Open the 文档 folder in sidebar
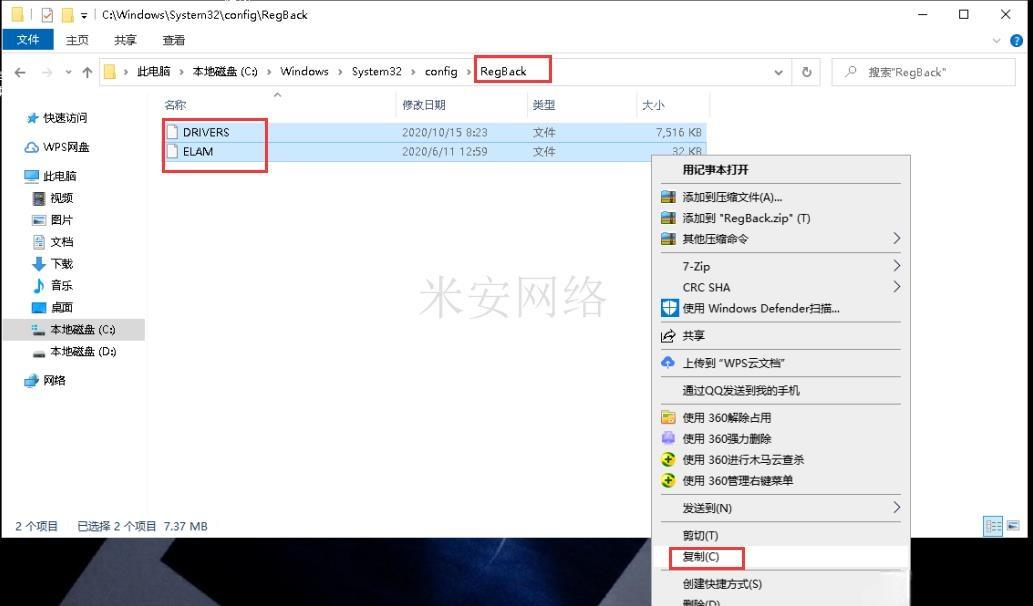Viewport: 1033px width, 606px height. 61,242
